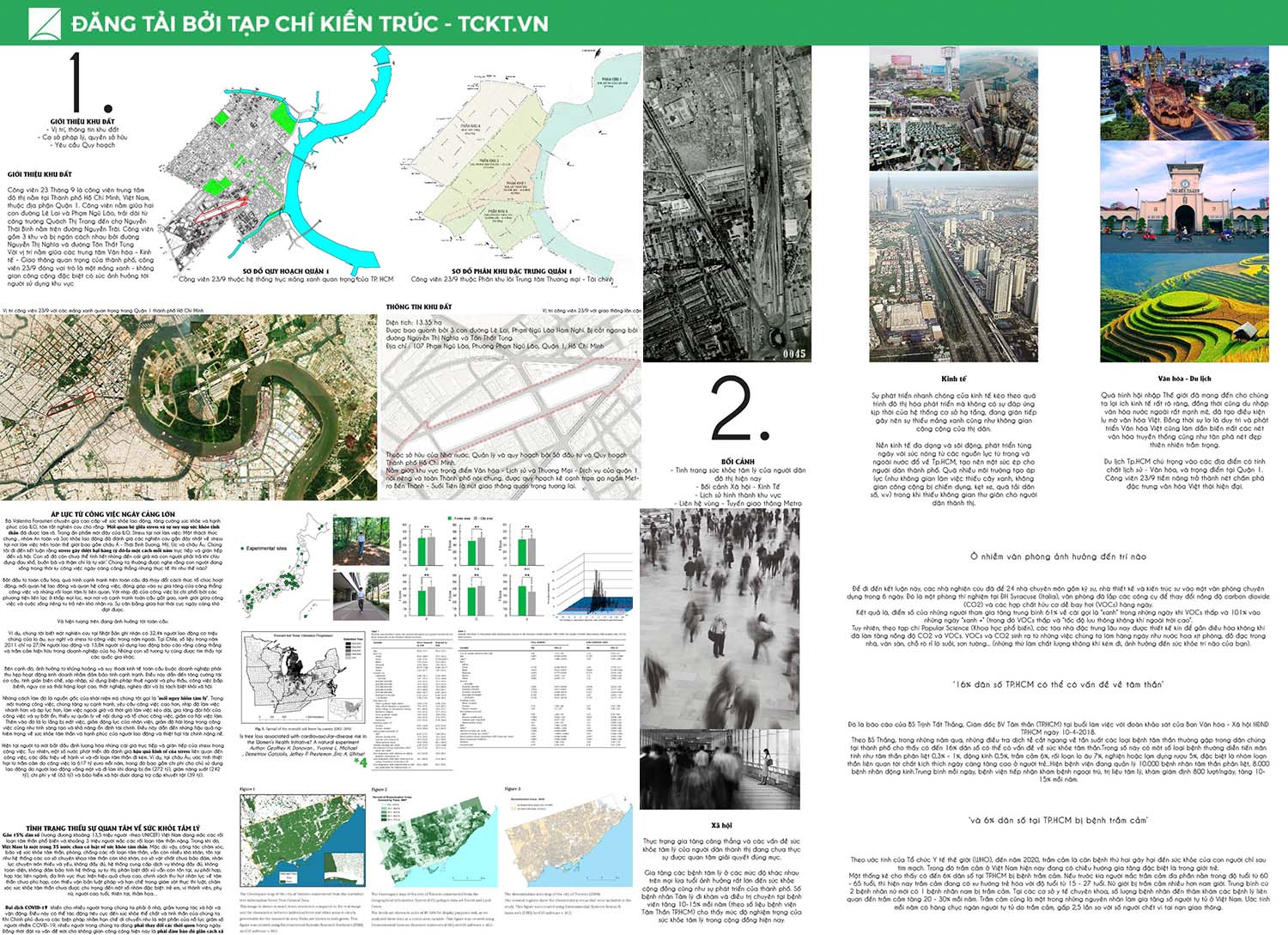Select the "THÔNG TIN KHU ĐẤT" heading
Image resolution: width=1288 pixels, height=935 pixels.
pyautogui.click(x=418, y=307)
